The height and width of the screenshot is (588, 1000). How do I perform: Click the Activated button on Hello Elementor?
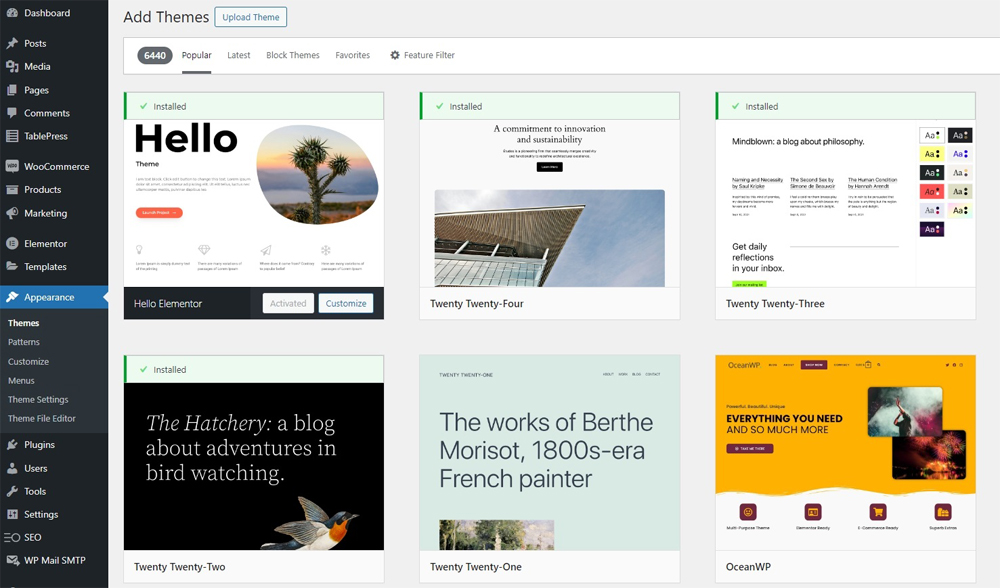coord(288,304)
